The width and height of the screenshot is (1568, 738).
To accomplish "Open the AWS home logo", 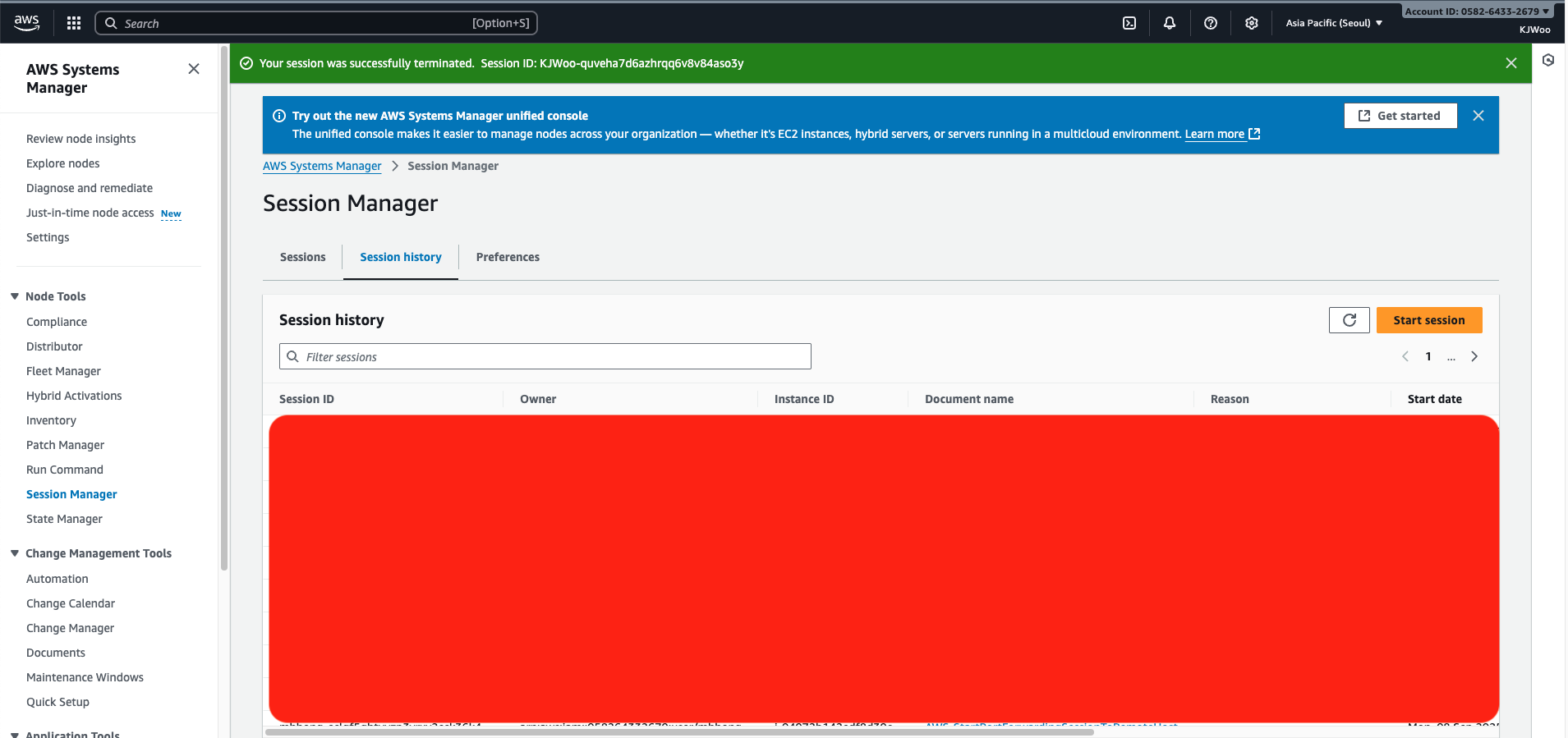I will pos(26,23).
